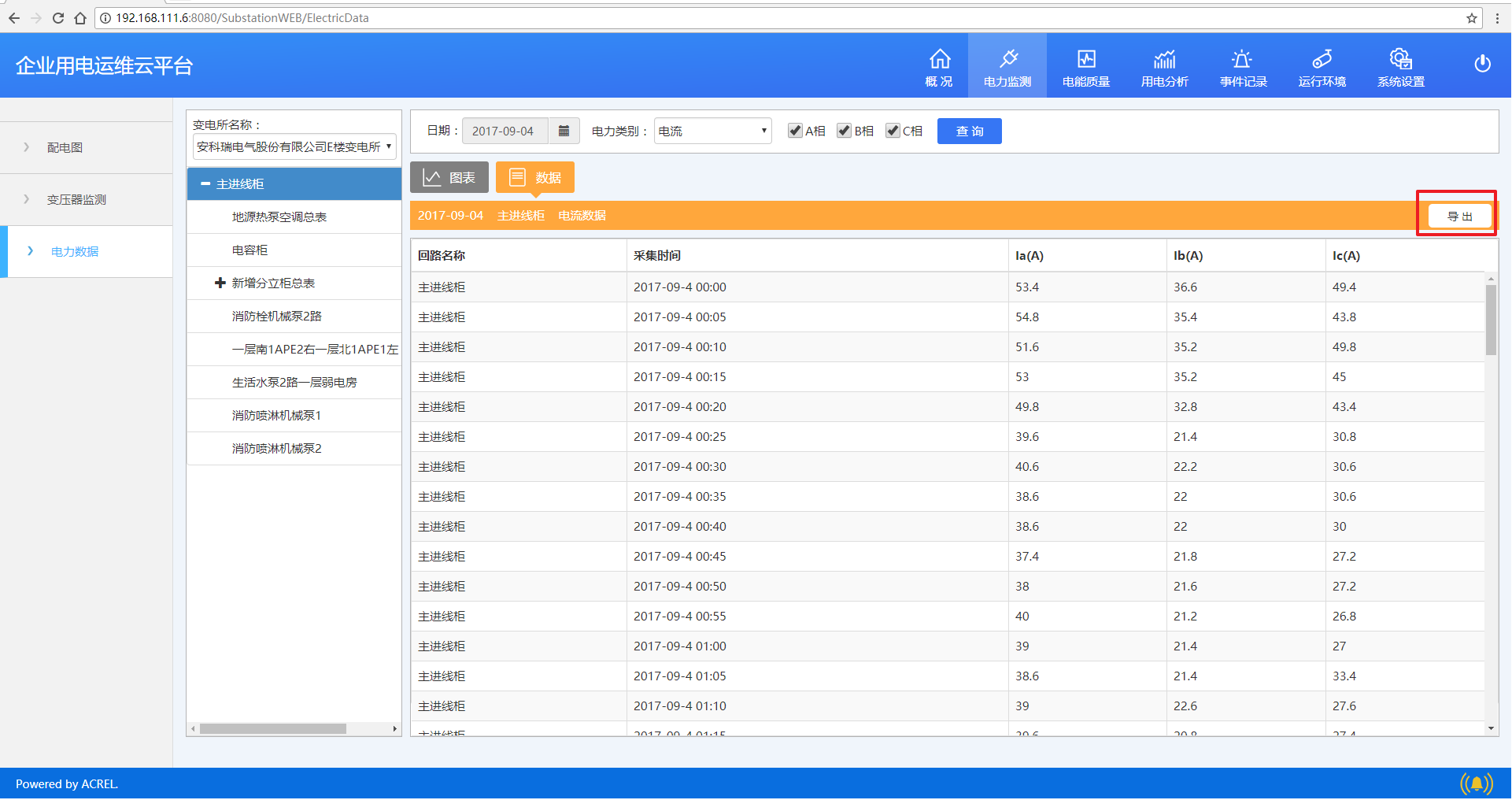This screenshot has width=1512, height=800.
Task: Click browser forward arrow
Action: 36,18
